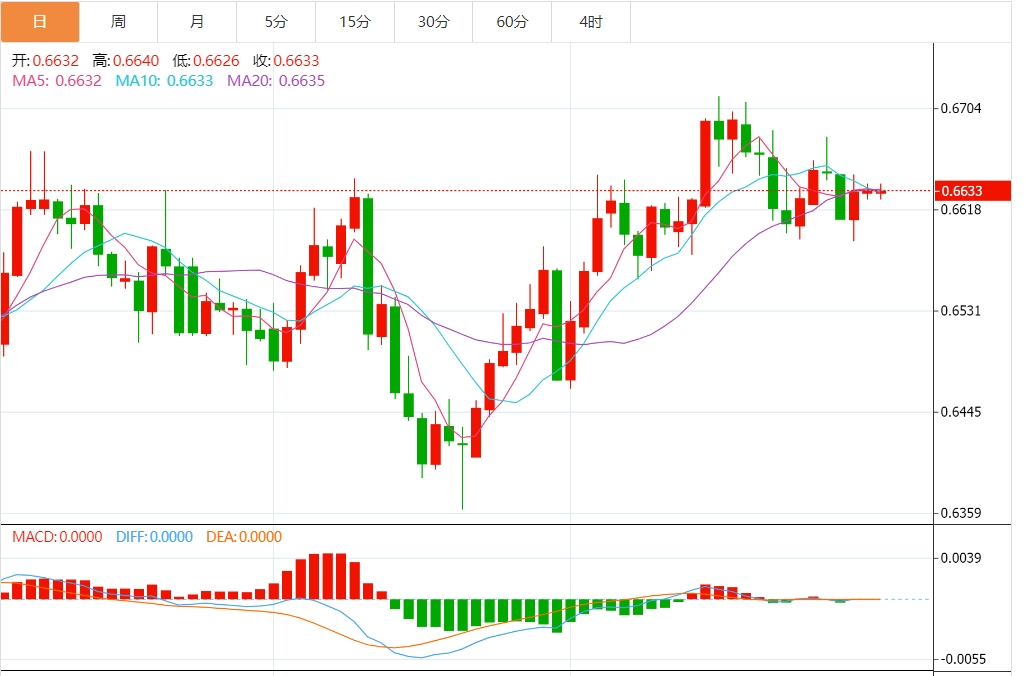
Task: Click the MA20: 0.6635 indicator label
Action: tap(276, 80)
